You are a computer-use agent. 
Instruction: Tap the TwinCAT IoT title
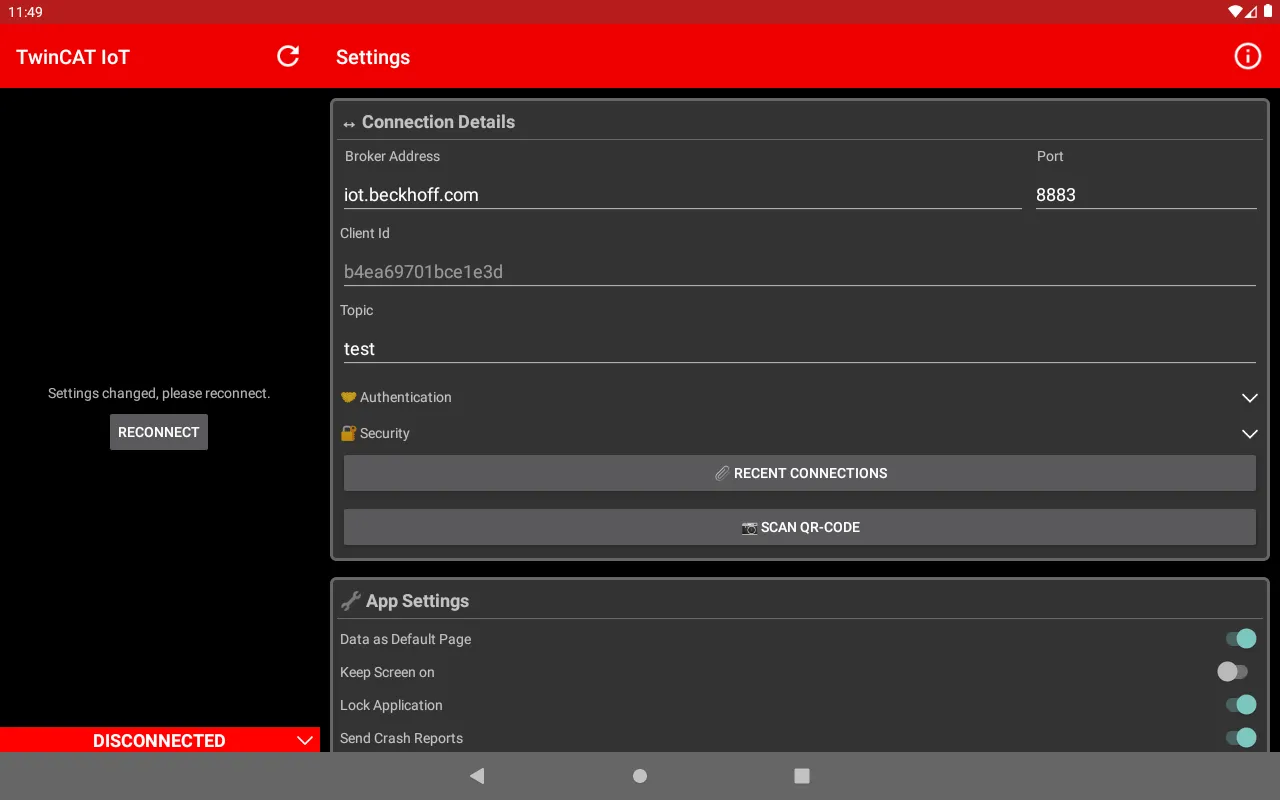pos(73,57)
